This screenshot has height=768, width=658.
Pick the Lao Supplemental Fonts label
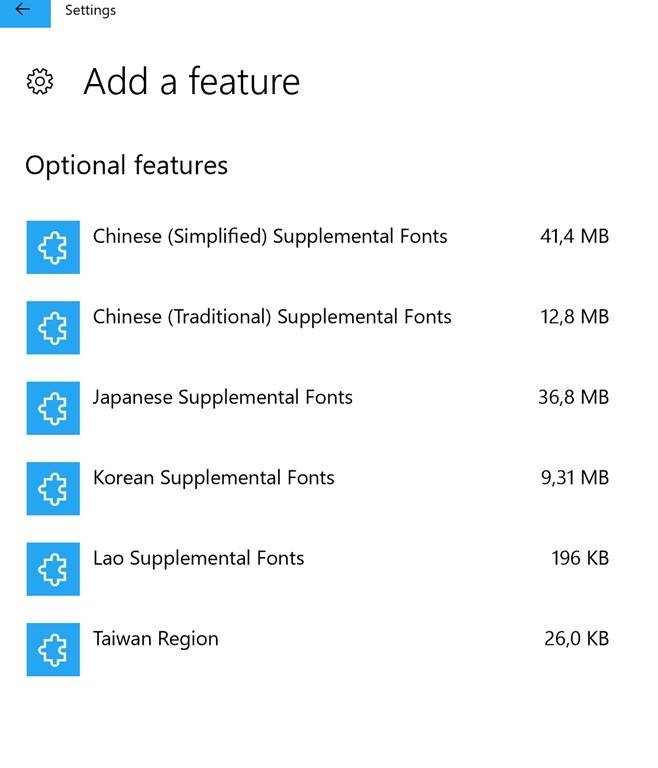coord(199,558)
